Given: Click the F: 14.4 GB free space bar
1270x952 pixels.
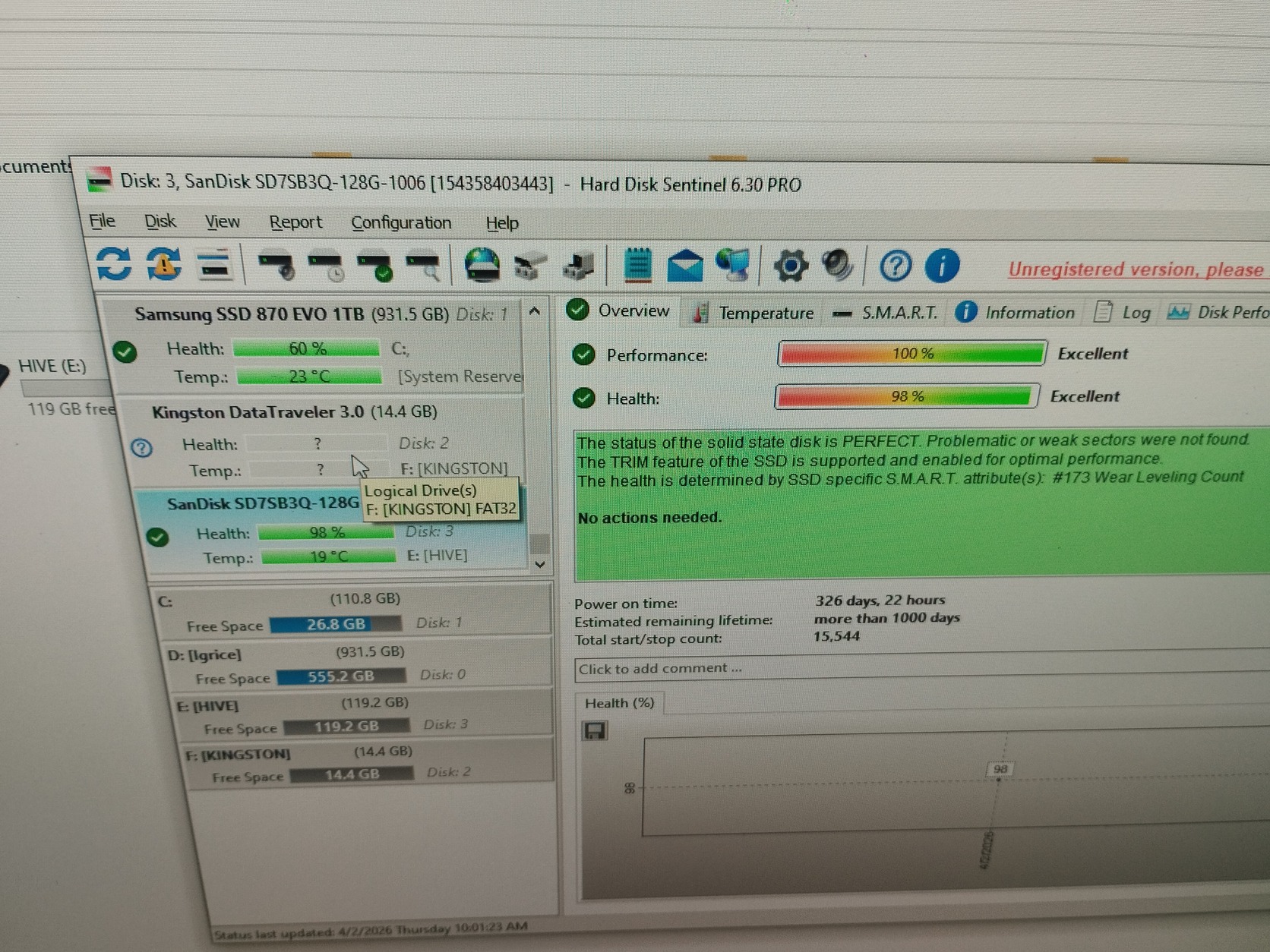Looking at the screenshot, I should (x=352, y=774).
